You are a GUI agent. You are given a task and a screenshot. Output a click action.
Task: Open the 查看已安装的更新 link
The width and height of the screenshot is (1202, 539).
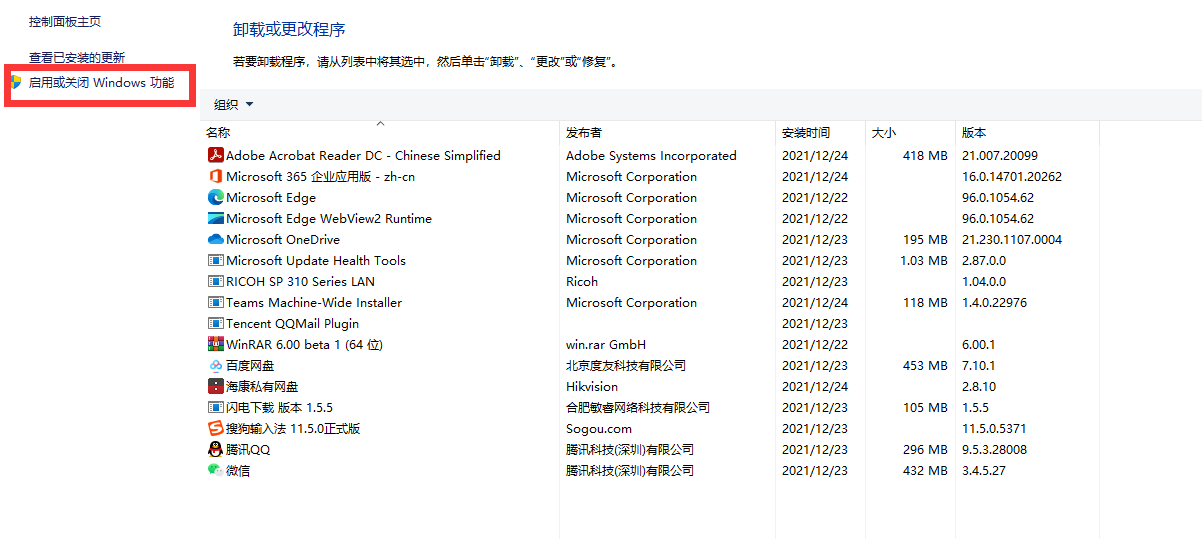tap(77, 58)
